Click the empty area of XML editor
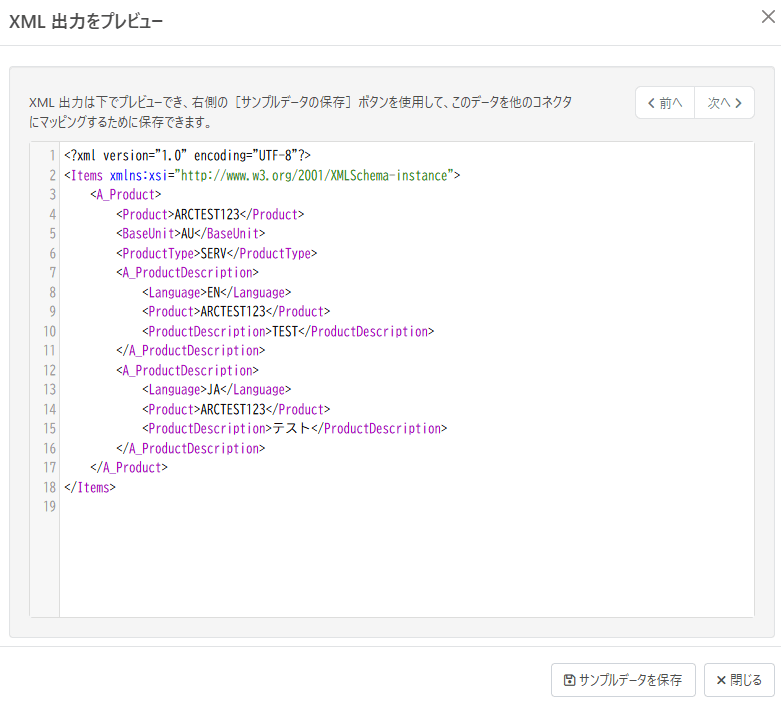 pos(406,566)
